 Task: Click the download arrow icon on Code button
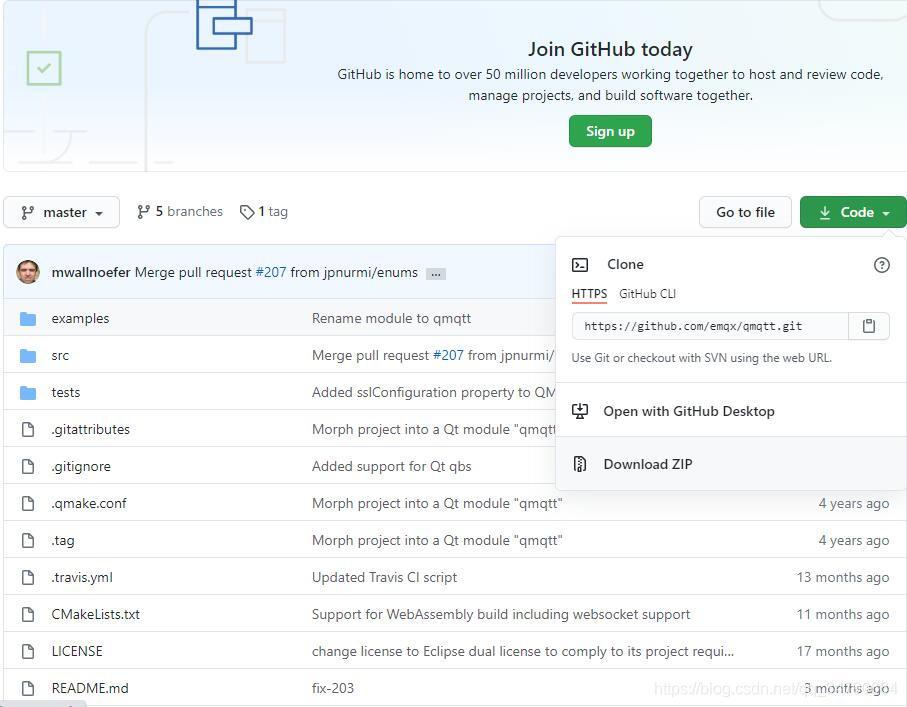825,213
